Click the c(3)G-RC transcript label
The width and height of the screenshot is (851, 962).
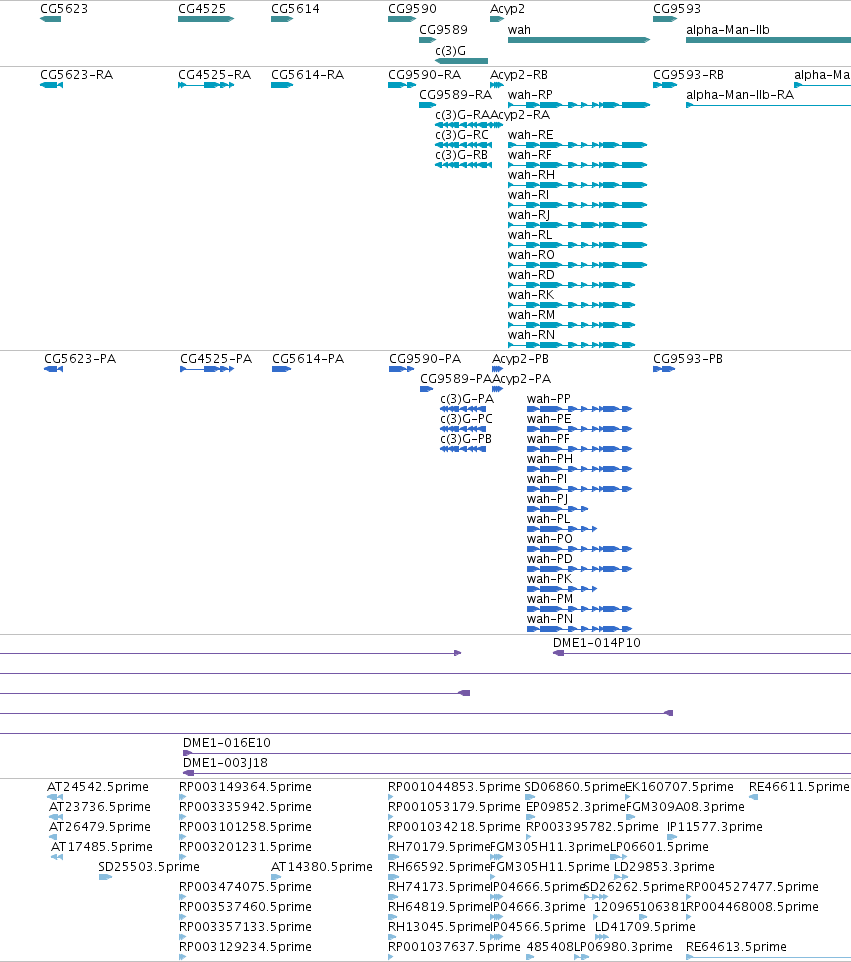[x=462, y=134]
